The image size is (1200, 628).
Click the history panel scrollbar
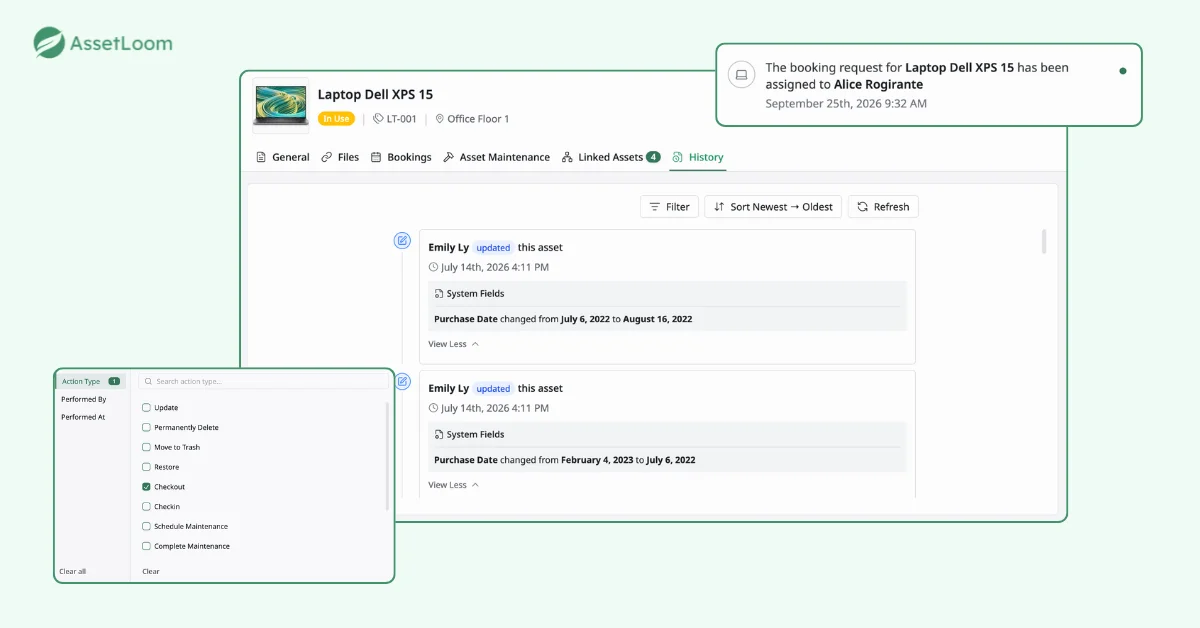click(1044, 242)
